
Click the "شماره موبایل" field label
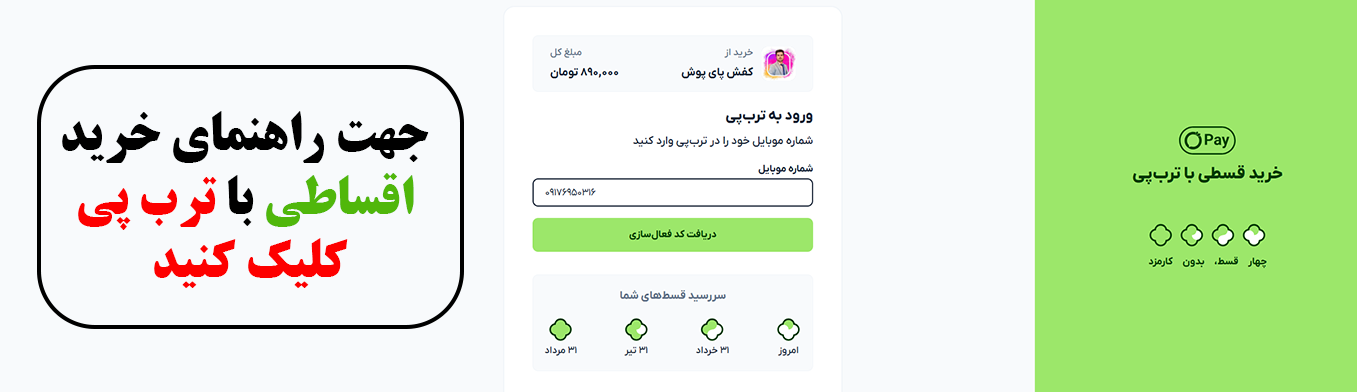coord(786,169)
